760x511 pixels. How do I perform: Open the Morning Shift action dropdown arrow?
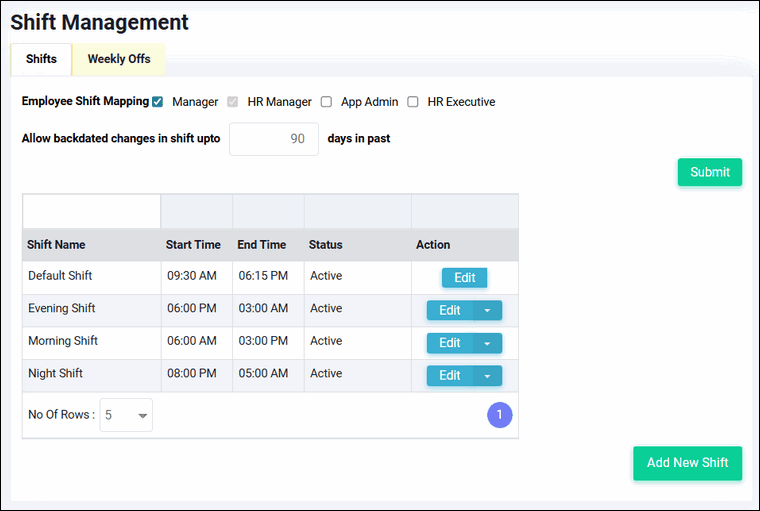click(x=488, y=343)
